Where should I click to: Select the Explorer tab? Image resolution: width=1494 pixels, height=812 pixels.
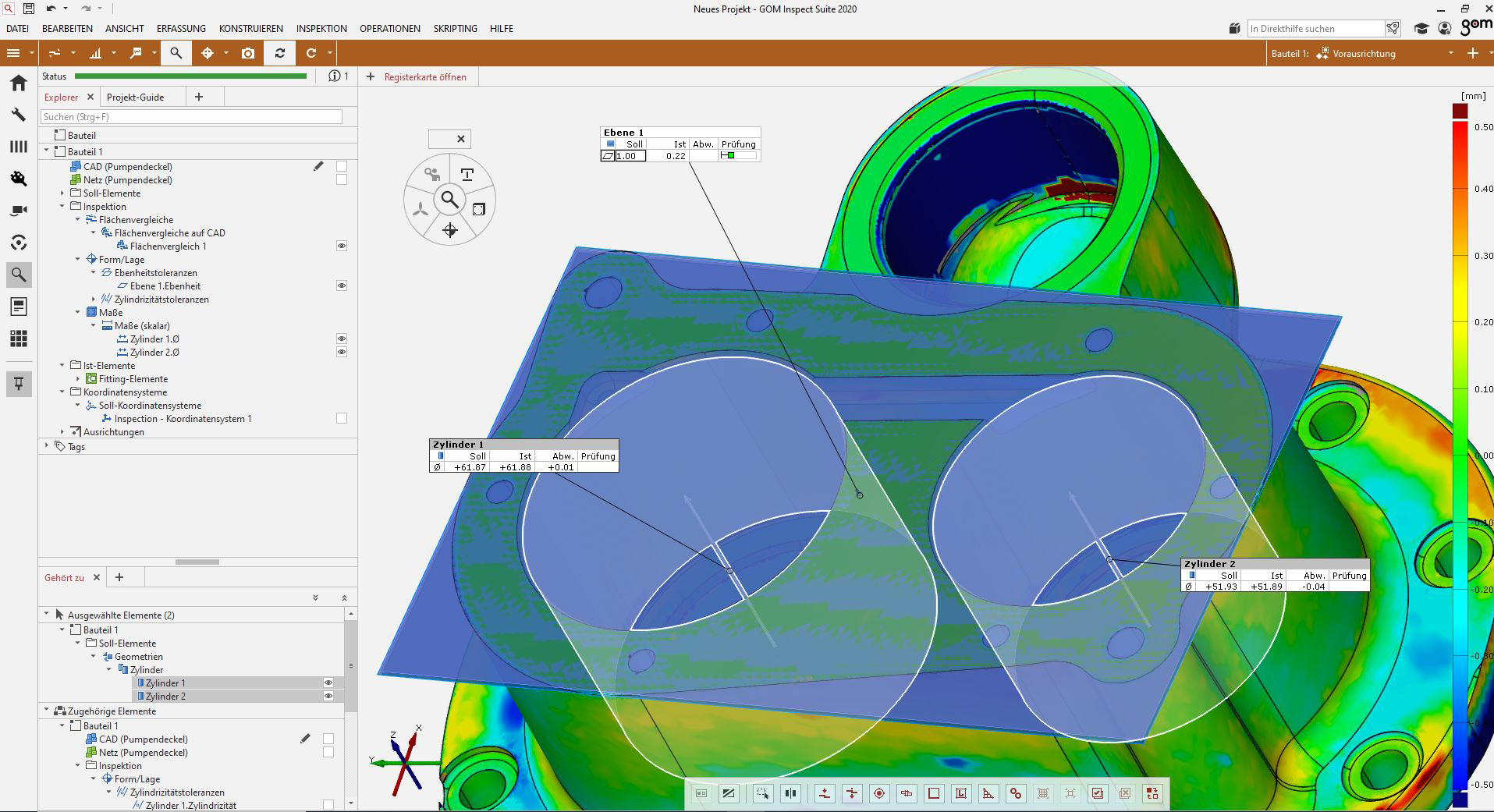coord(61,98)
